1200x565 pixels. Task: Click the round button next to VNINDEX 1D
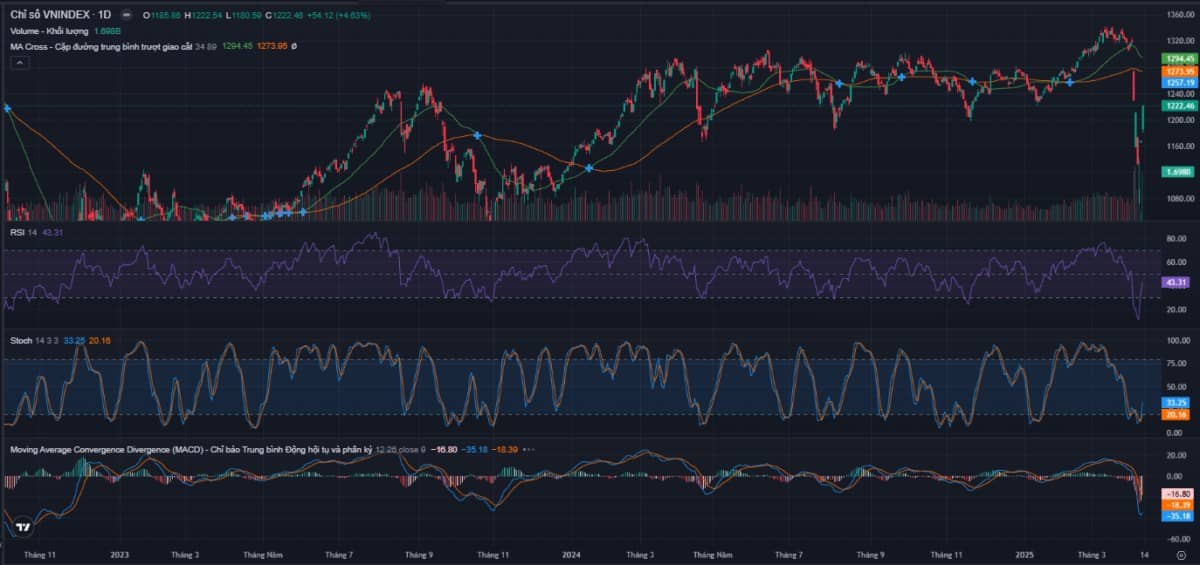point(125,15)
